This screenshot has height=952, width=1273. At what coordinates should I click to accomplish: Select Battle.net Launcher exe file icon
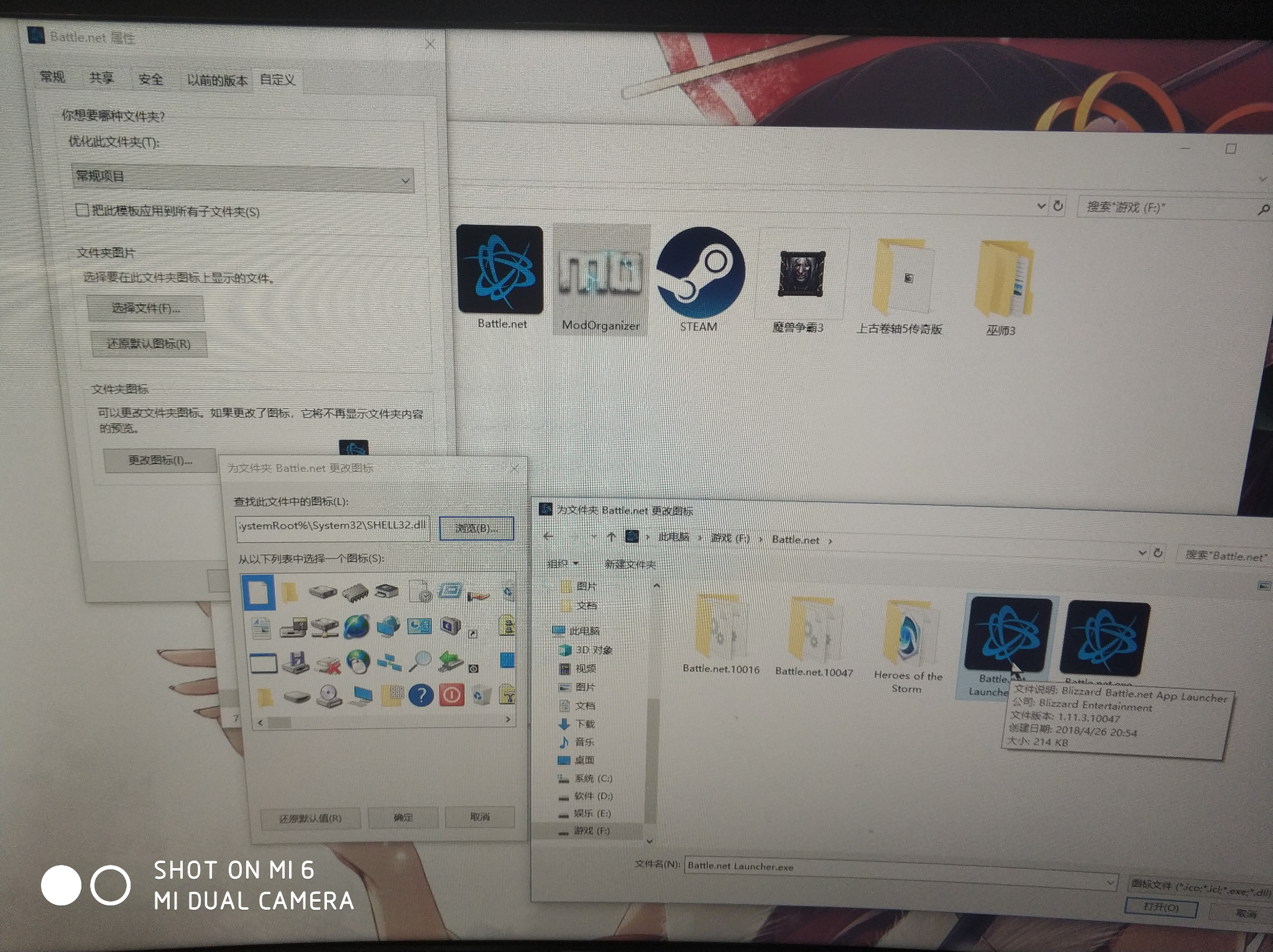[x=1009, y=635]
